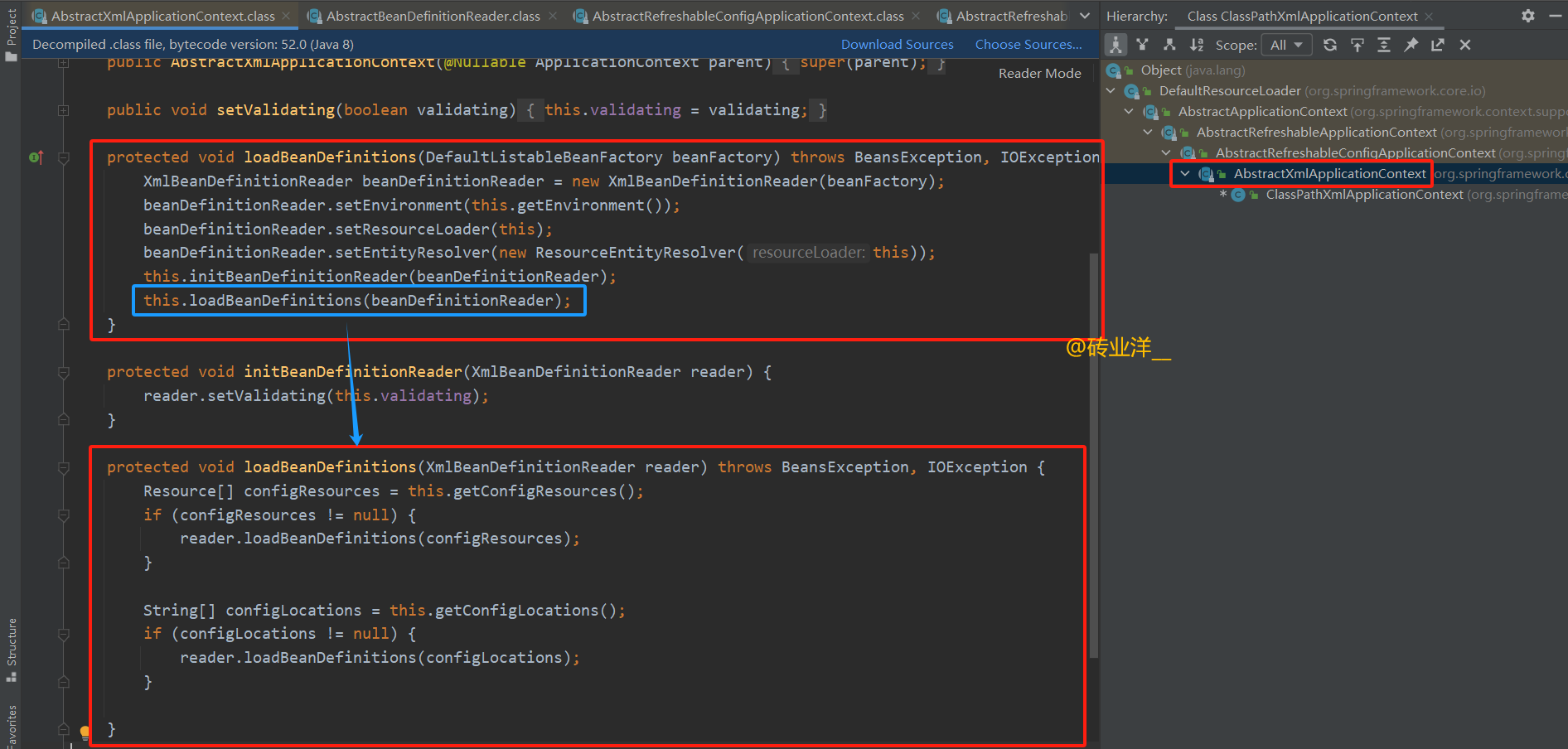Hide the Hierarchy tool window
The image size is (1568, 749).
pyautogui.click(x=1556, y=16)
